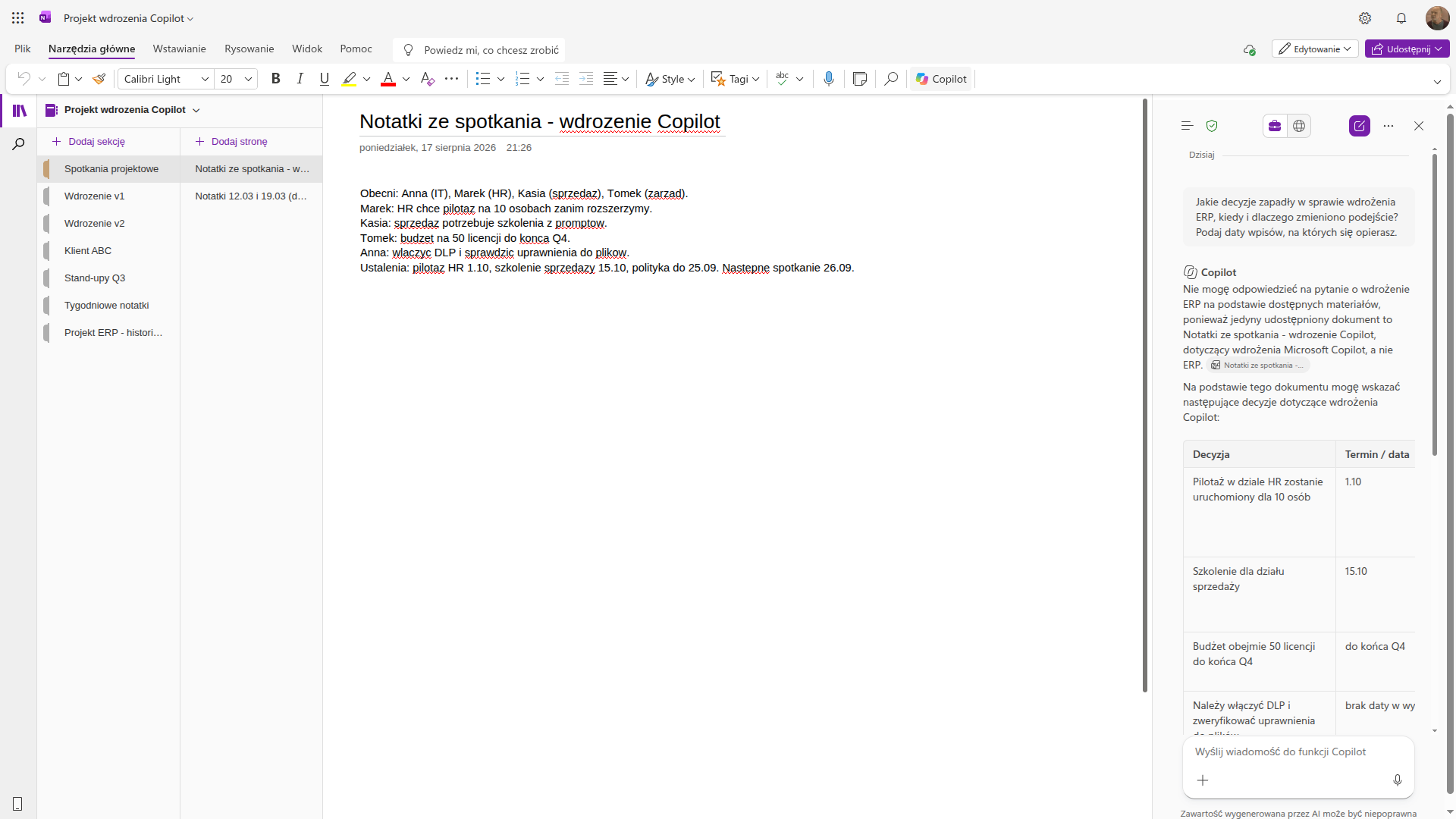Toggle bold formatting
Viewport: 1456px width, 819px height.
click(276, 79)
